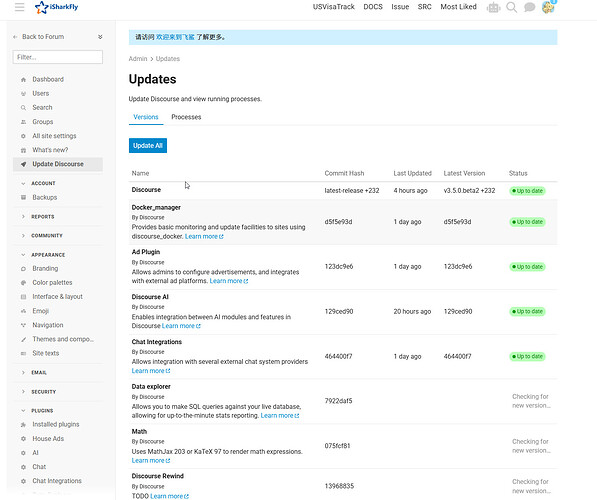This screenshot has height=500, width=597.
Task: Open the chat bubble icon in header
Action: pyautogui.click(x=529, y=7)
